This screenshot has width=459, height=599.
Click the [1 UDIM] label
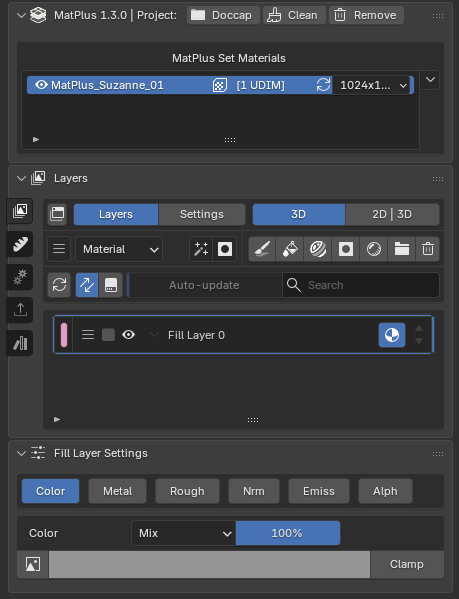[x=260, y=85]
